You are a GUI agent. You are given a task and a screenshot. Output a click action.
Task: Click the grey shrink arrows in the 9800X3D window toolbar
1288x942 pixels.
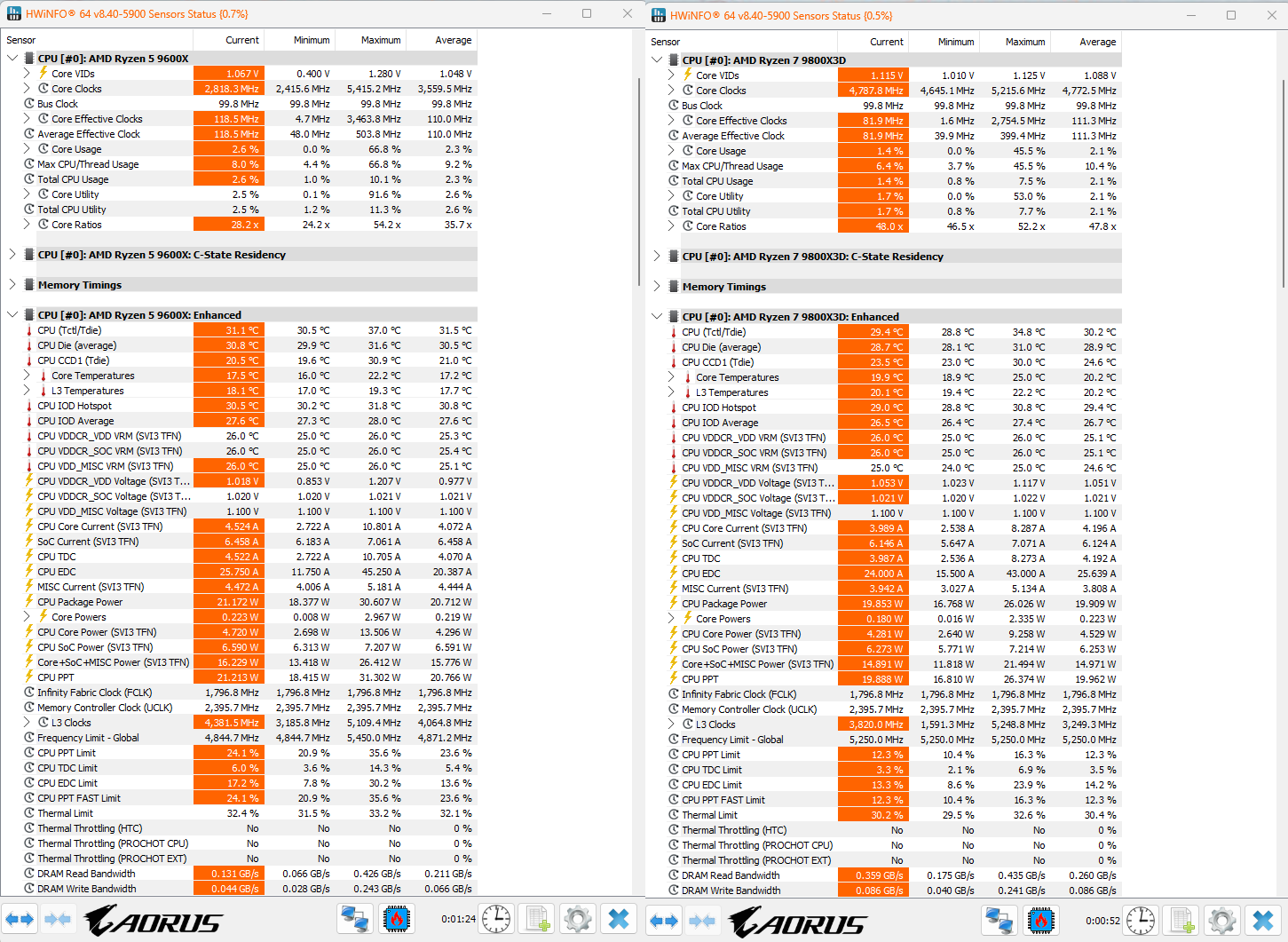pos(702,921)
